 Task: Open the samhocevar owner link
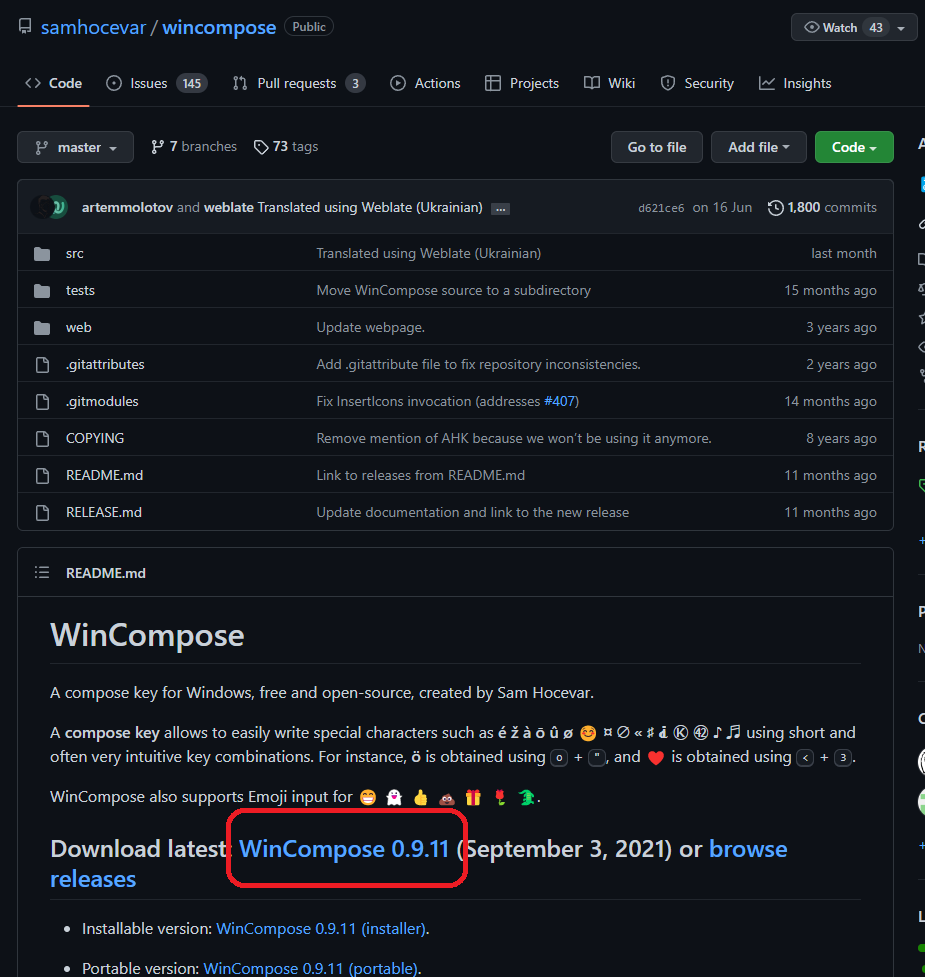[x=93, y=27]
